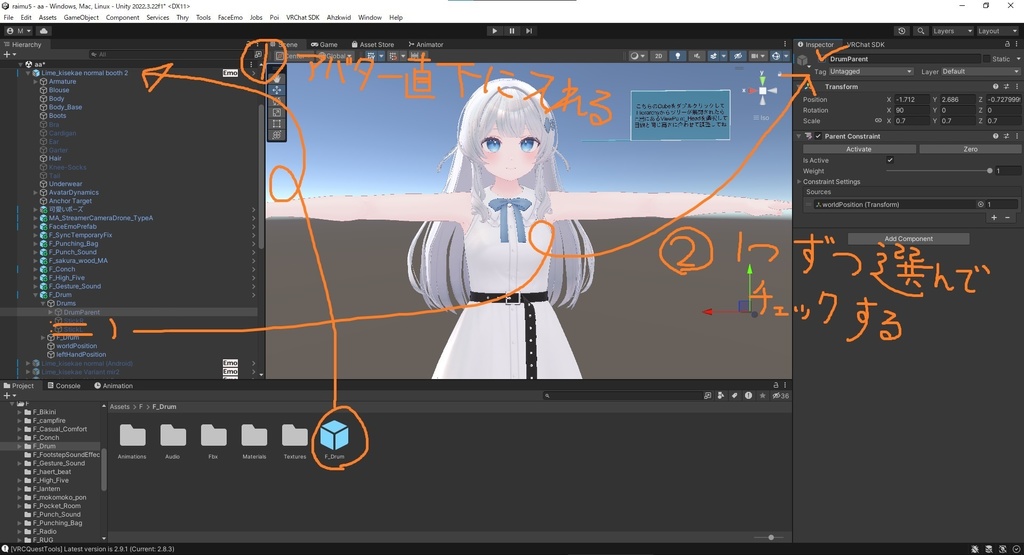The image size is (1024, 555).
Task: Click the Position X input field
Action: point(912,99)
